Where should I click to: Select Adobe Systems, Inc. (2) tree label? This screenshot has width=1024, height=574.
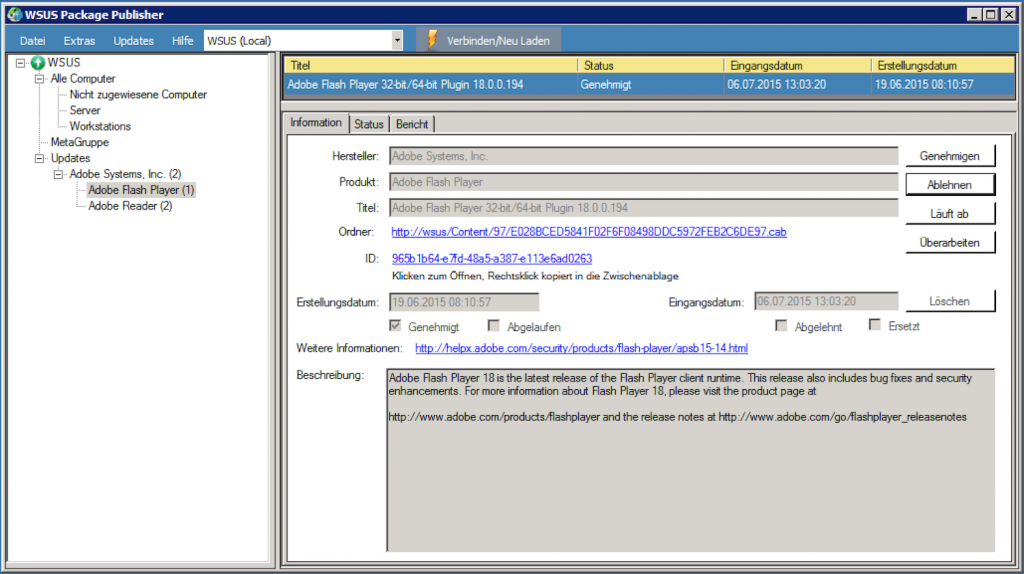click(x=125, y=174)
